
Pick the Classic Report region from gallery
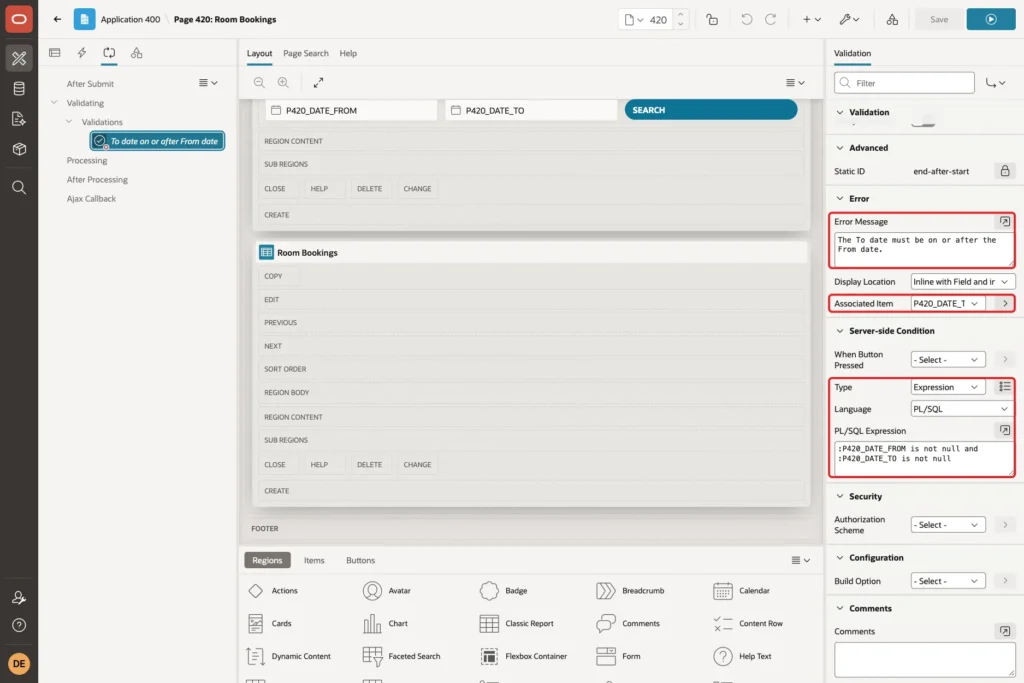click(517, 624)
